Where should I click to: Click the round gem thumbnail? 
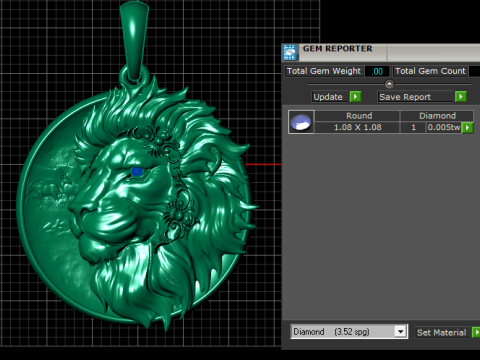click(x=301, y=122)
